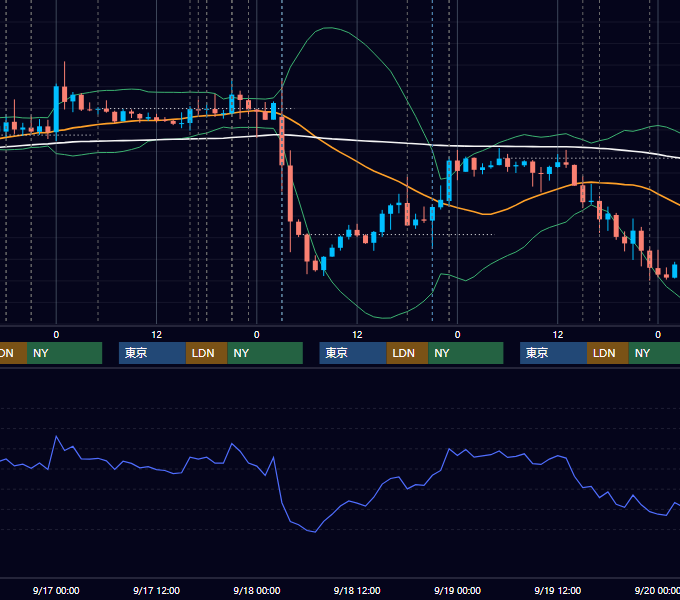Click the tall blue candle before 9/19 00:00
This screenshot has height=600, width=680.
[x=449, y=181]
